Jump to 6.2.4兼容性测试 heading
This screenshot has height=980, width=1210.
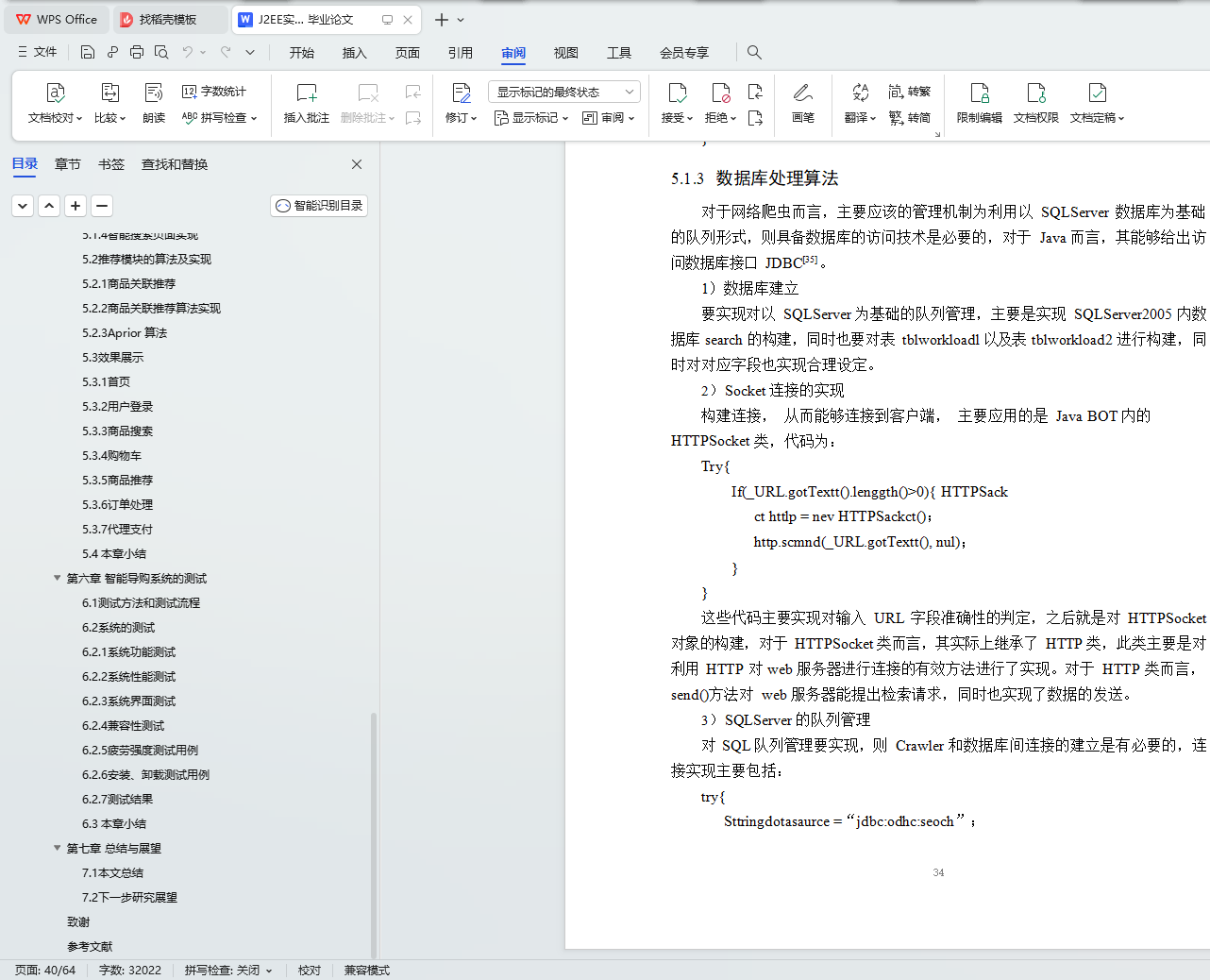pos(123,725)
